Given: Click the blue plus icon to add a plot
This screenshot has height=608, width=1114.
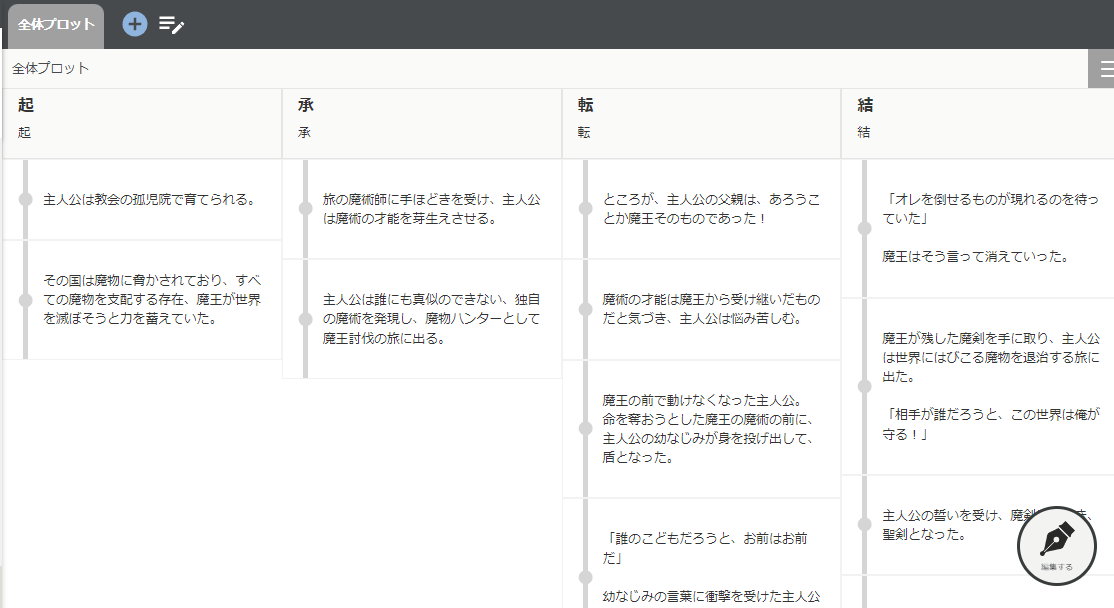Looking at the screenshot, I should pyautogui.click(x=135, y=24).
